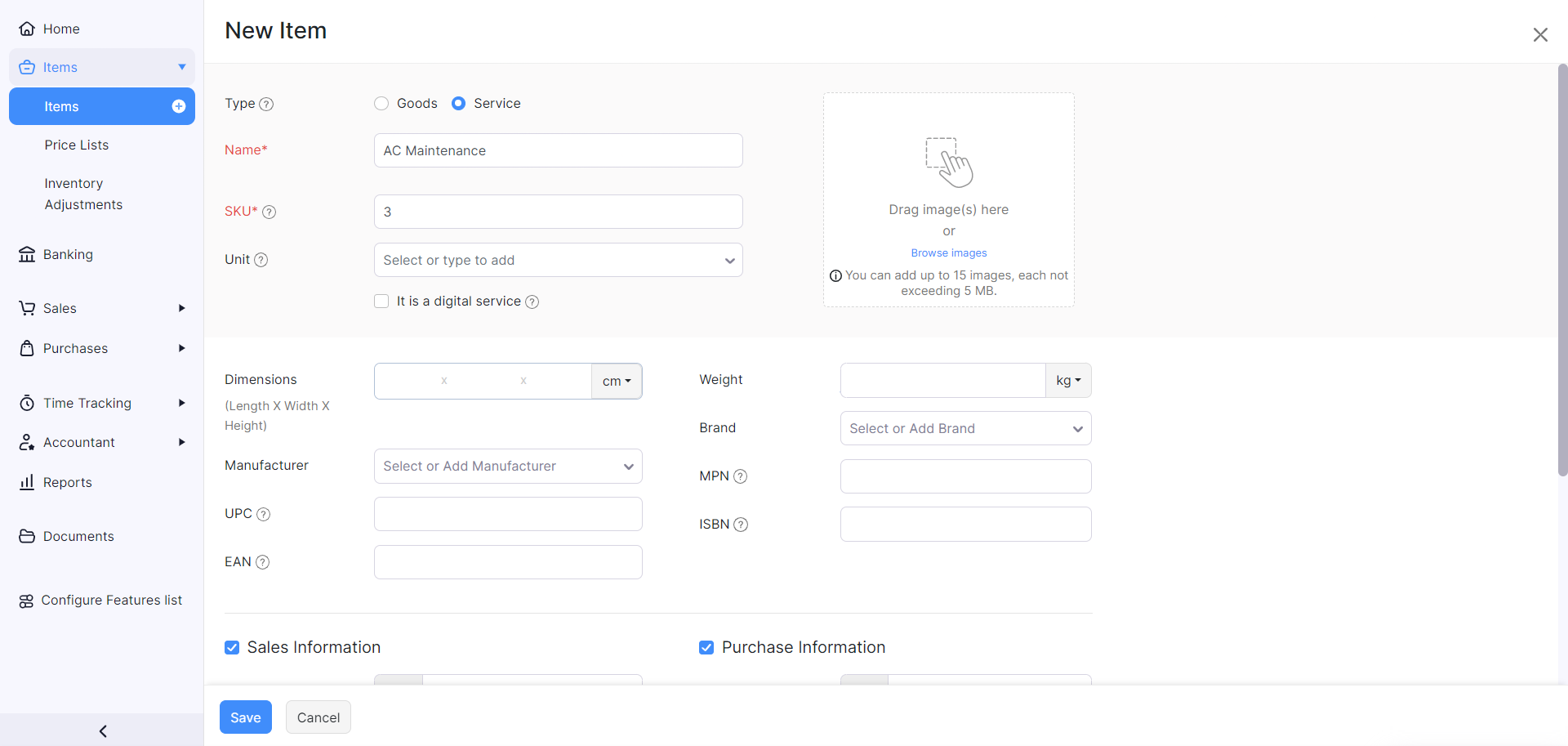Open Price Lists in the sidebar
Viewport: 1568px width, 746px height.
77,145
